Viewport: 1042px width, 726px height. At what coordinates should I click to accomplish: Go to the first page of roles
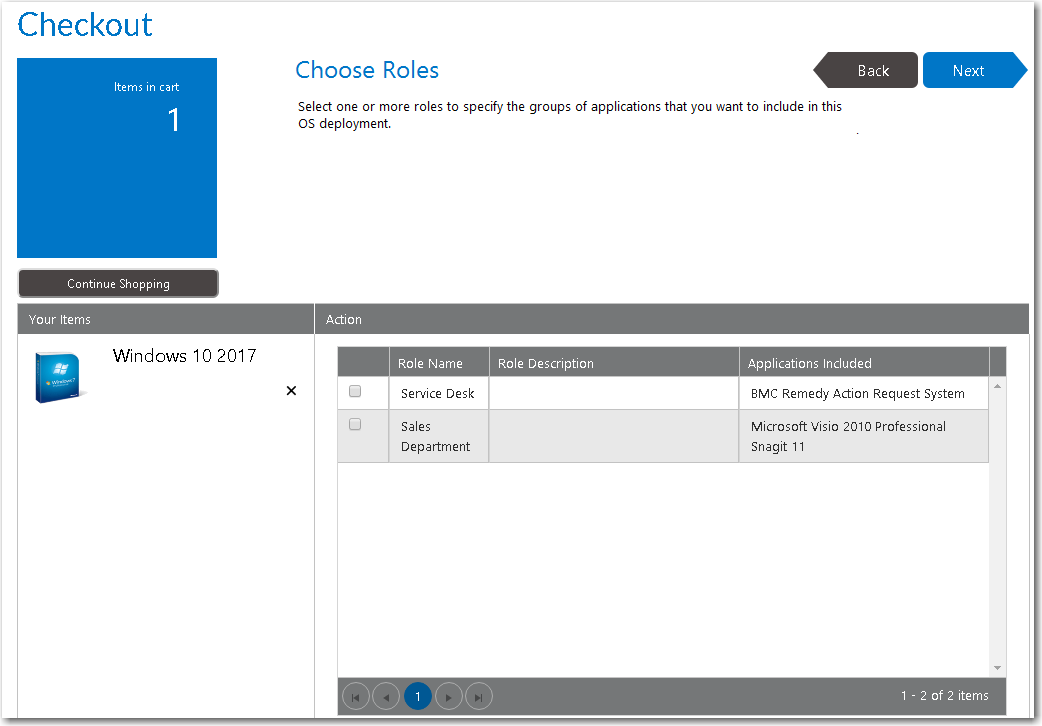click(x=355, y=696)
